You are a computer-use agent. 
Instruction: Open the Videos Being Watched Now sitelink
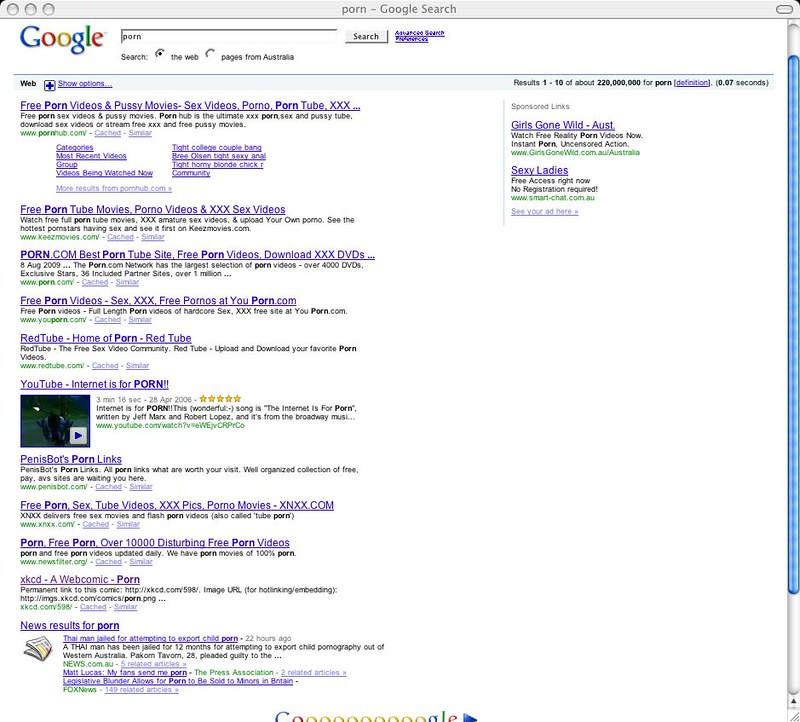[x=105, y=173]
